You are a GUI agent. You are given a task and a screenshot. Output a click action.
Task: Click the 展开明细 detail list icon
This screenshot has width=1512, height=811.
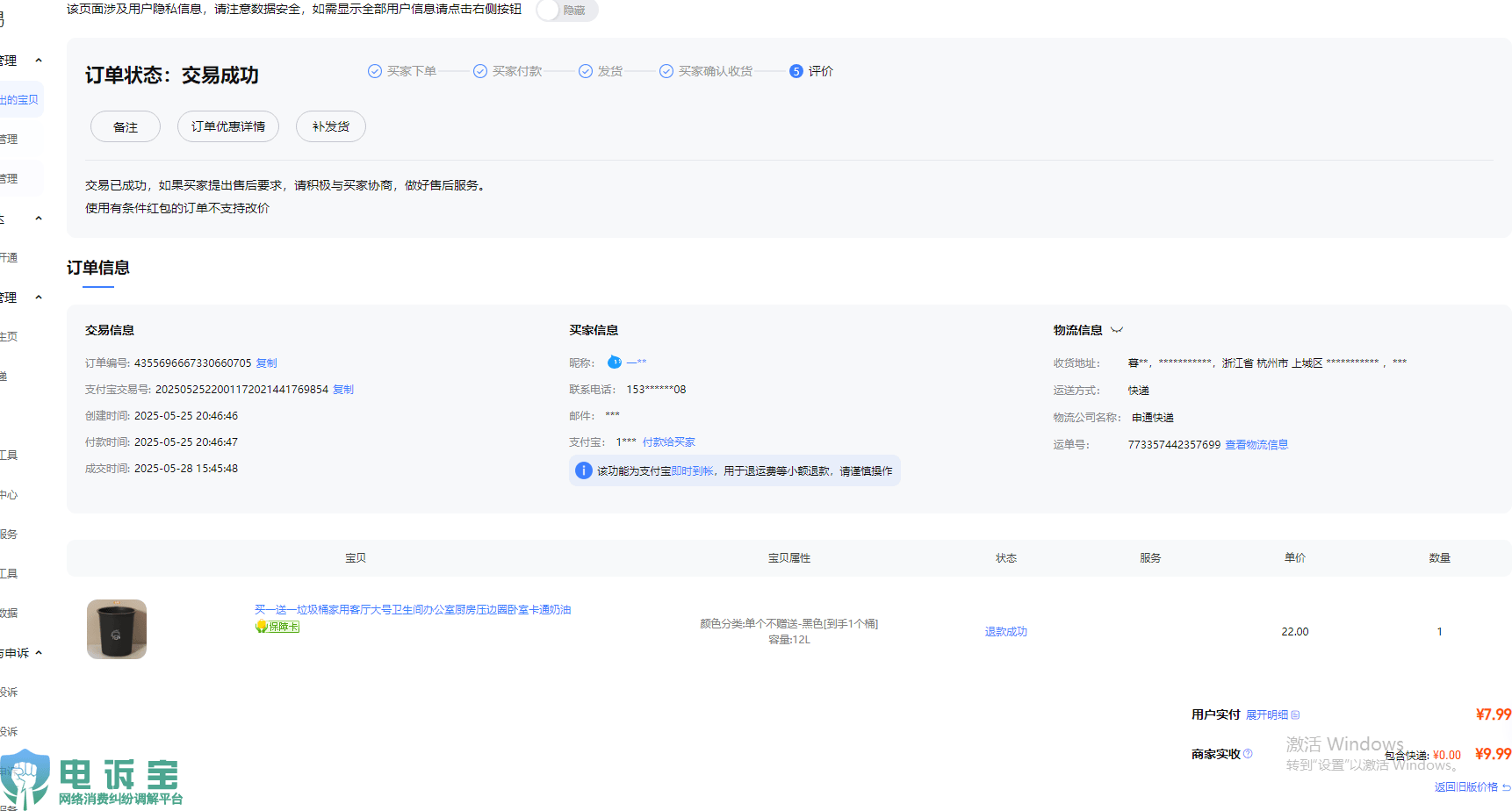[x=1295, y=715]
